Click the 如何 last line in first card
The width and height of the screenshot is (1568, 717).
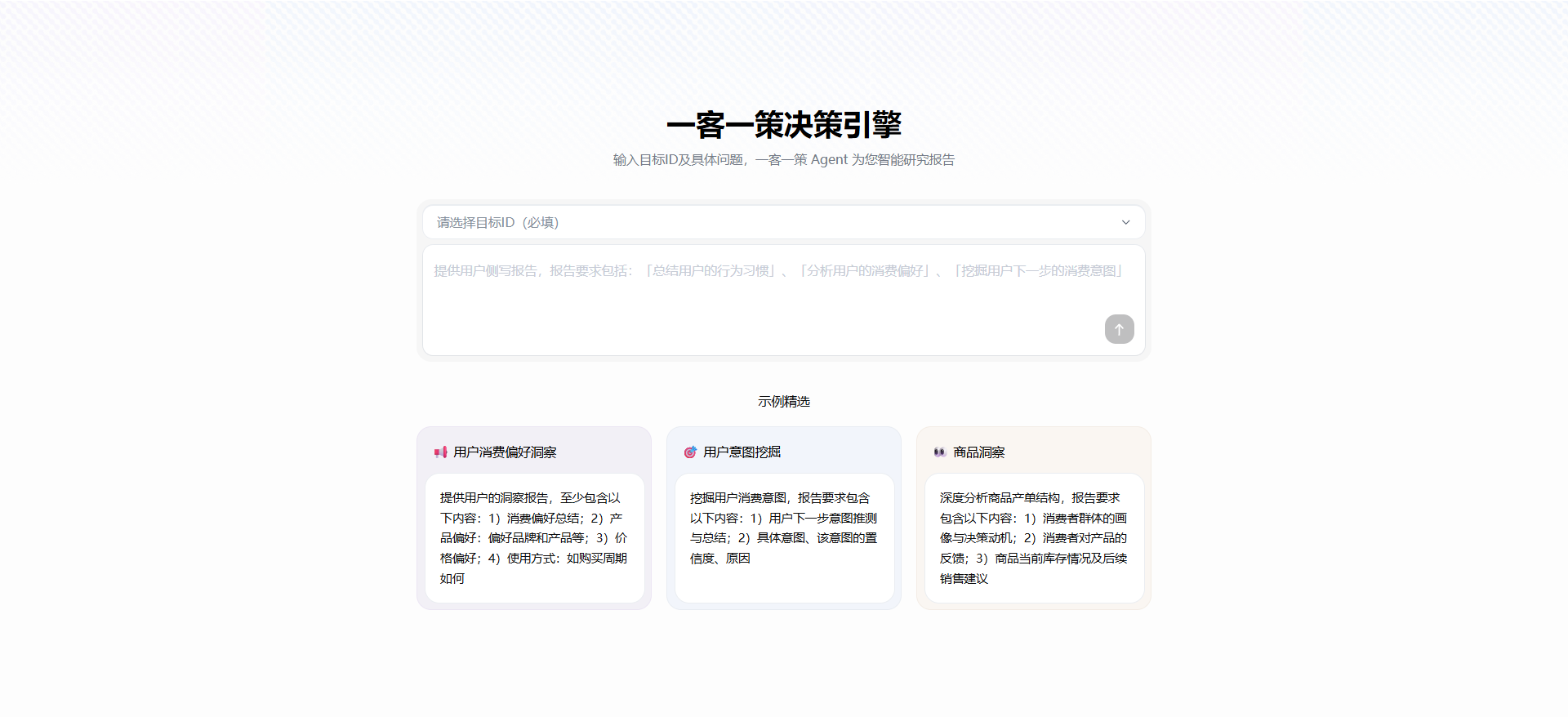click(452, 579)
